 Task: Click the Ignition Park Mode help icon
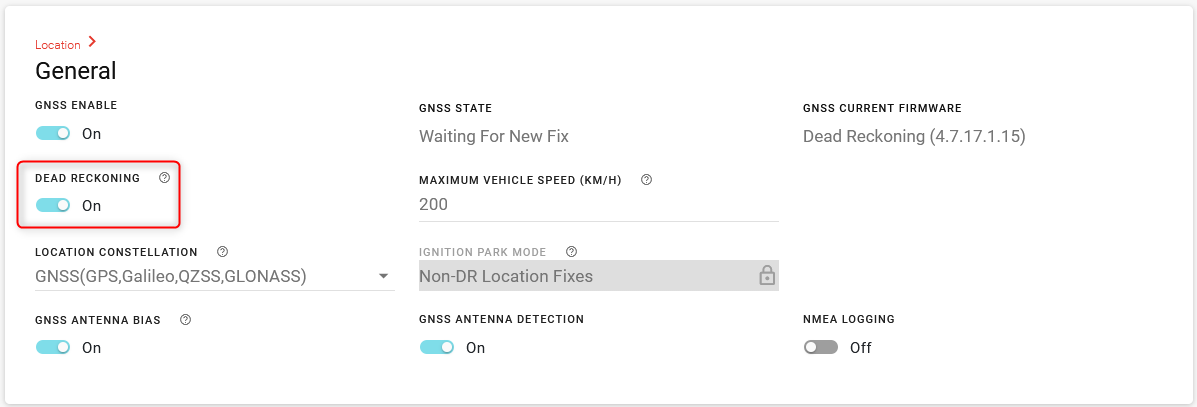tap(571, 252)
